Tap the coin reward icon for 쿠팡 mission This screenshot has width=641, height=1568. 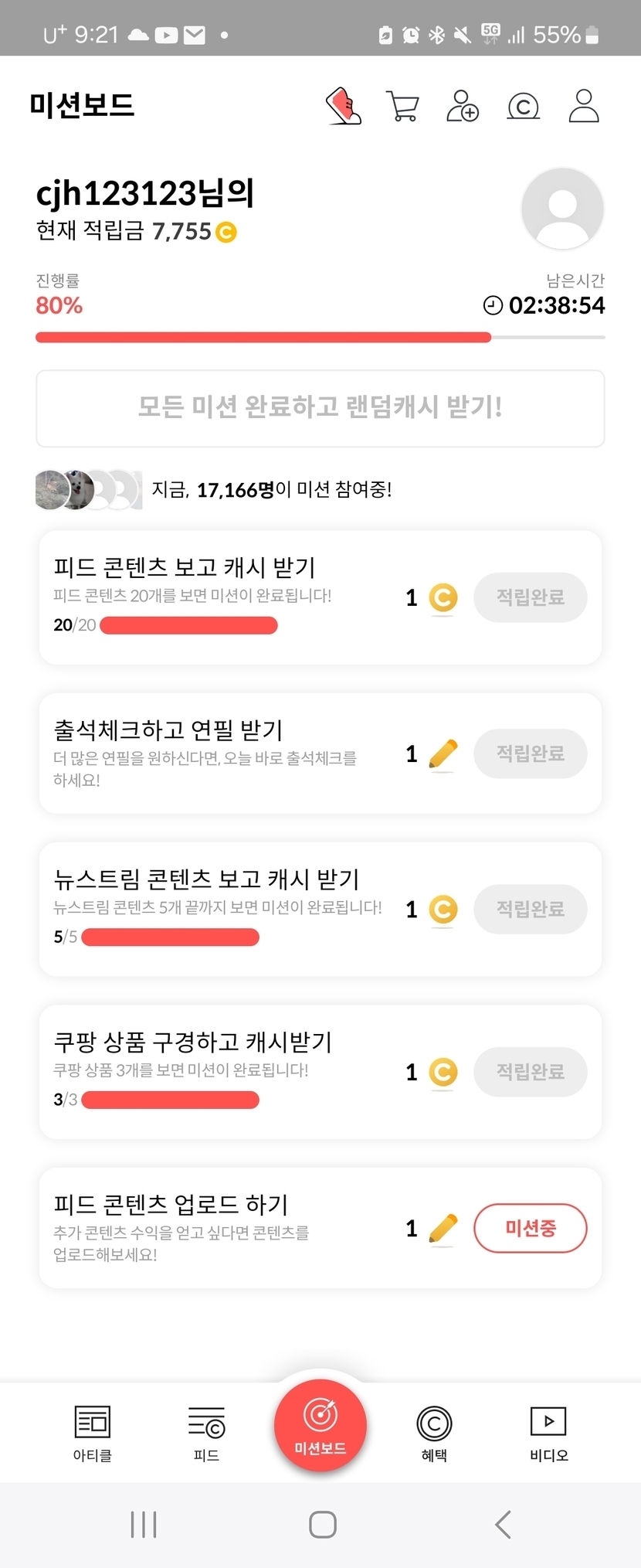pyautogui.click(x=443, y=1073)
